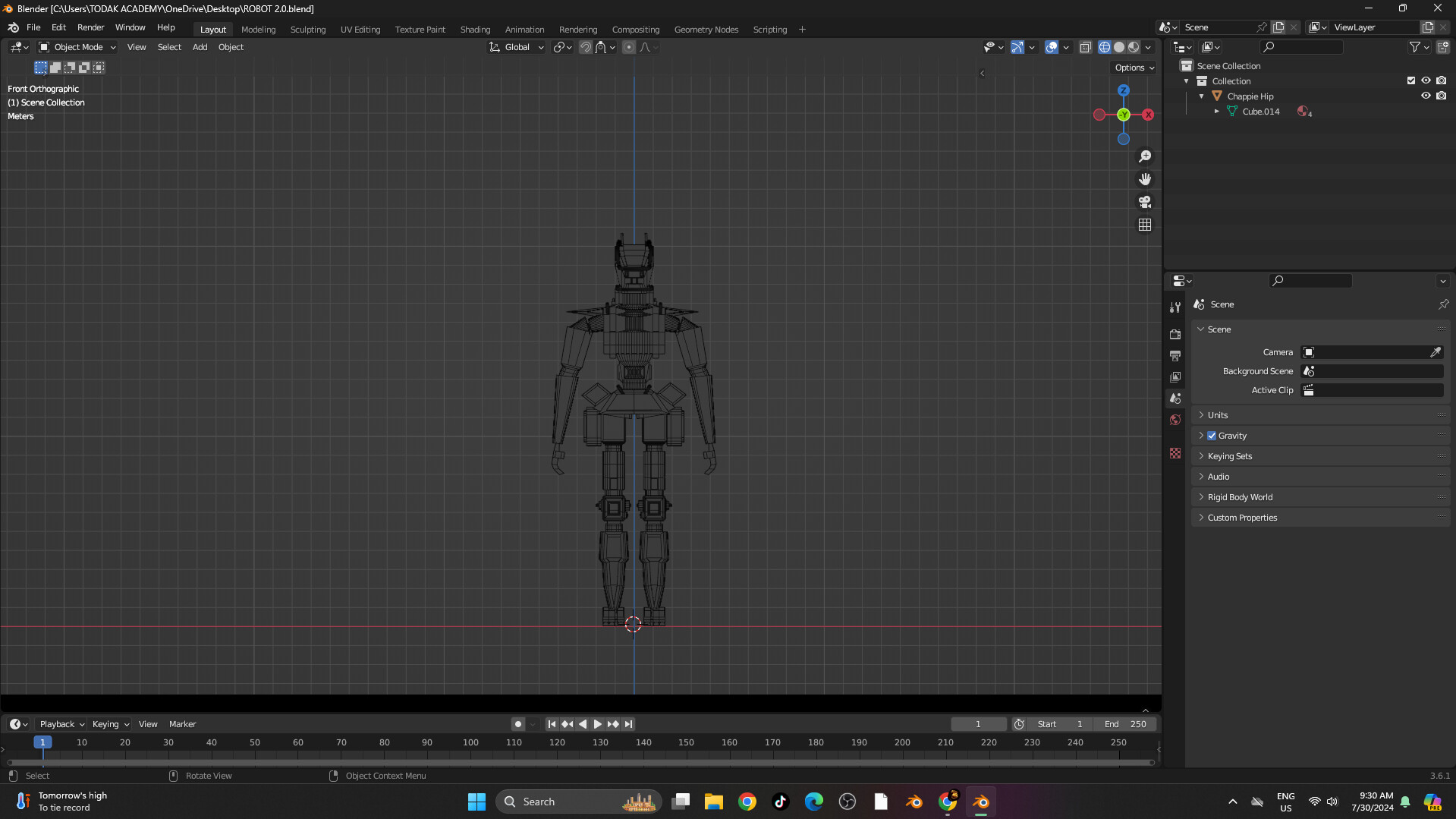Open the Render menu
Viewport: 1456px width, 819px height.
tap(90, 27)
